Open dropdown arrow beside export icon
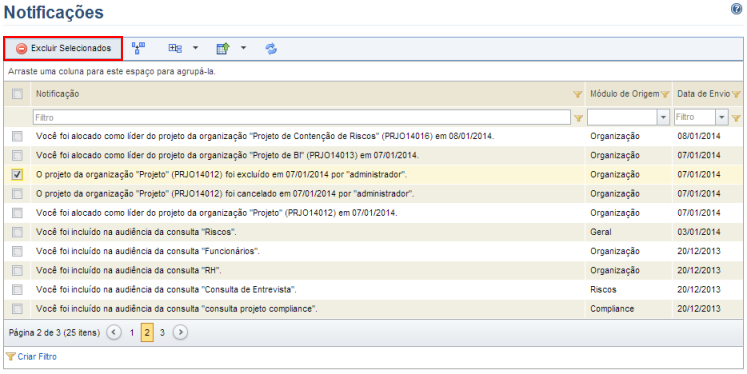The width and height of the screenshot is (747, 374). (x=243, y=48)
